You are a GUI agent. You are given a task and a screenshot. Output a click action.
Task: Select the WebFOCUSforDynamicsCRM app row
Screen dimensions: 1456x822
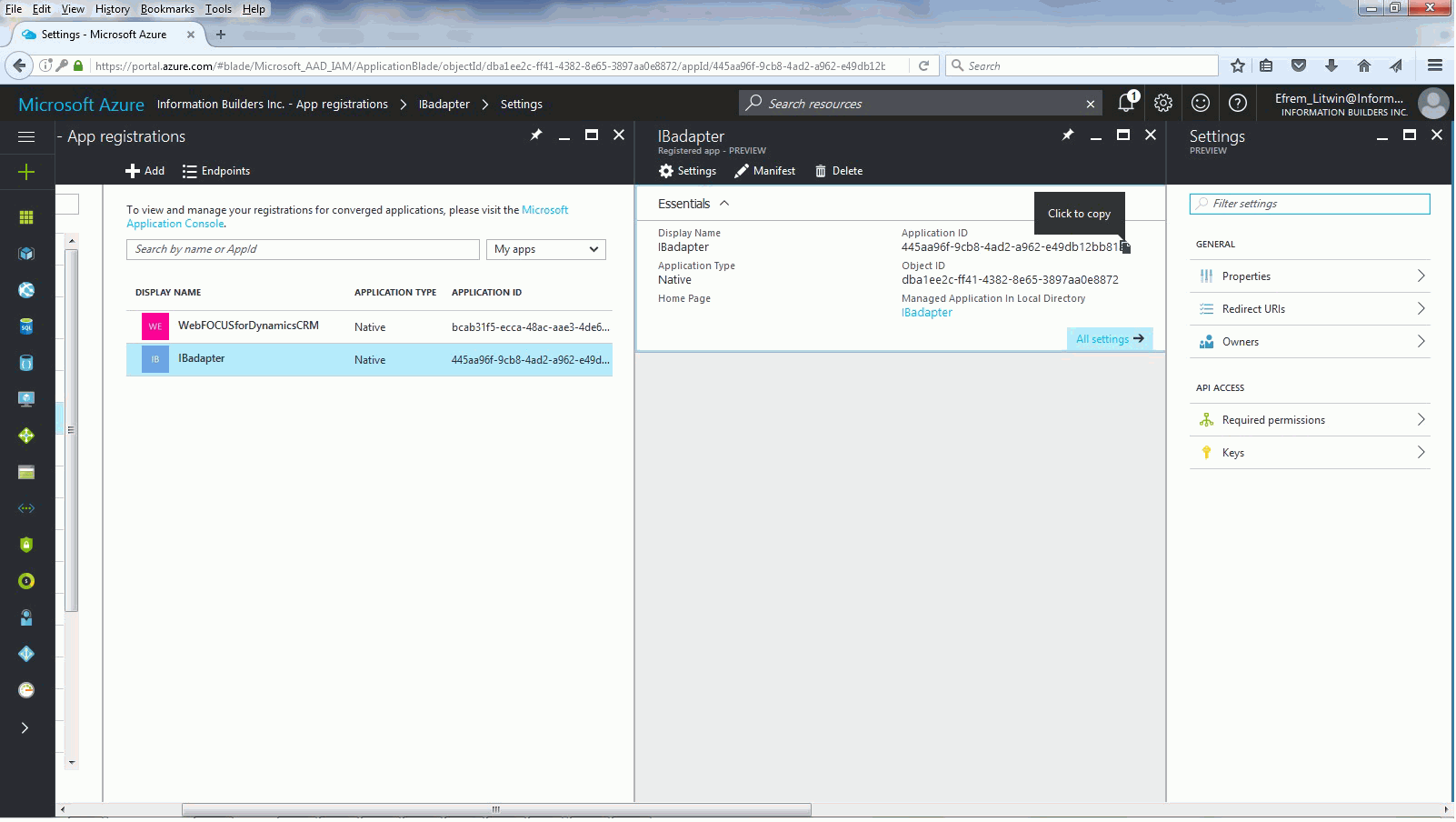(369, 326)
